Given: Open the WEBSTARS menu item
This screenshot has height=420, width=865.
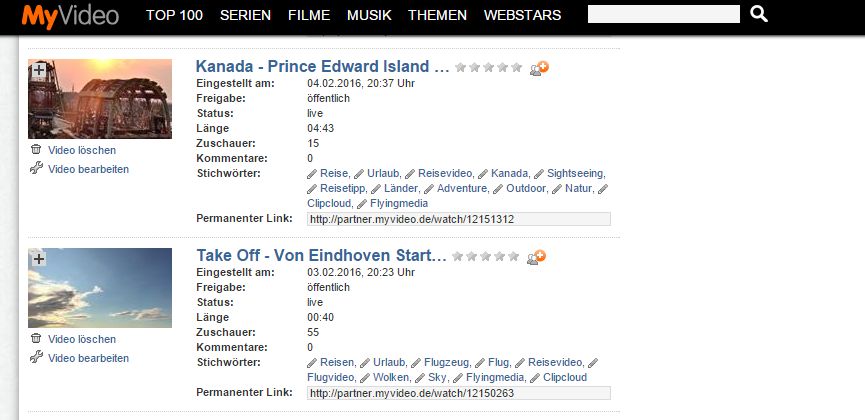Looking at the screenshot, I should click(522, 15).
